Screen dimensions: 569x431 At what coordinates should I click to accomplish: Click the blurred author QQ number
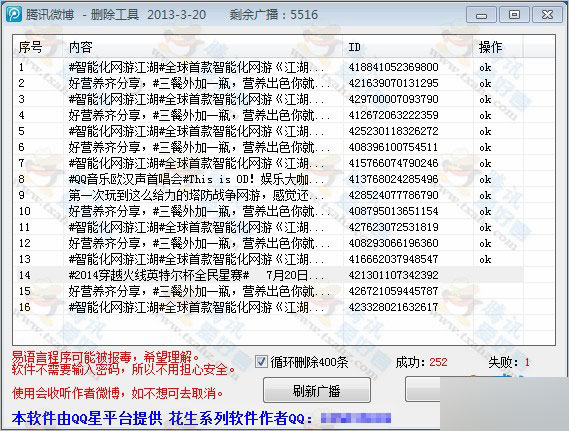pyautogui.click(x=356, y=418)
